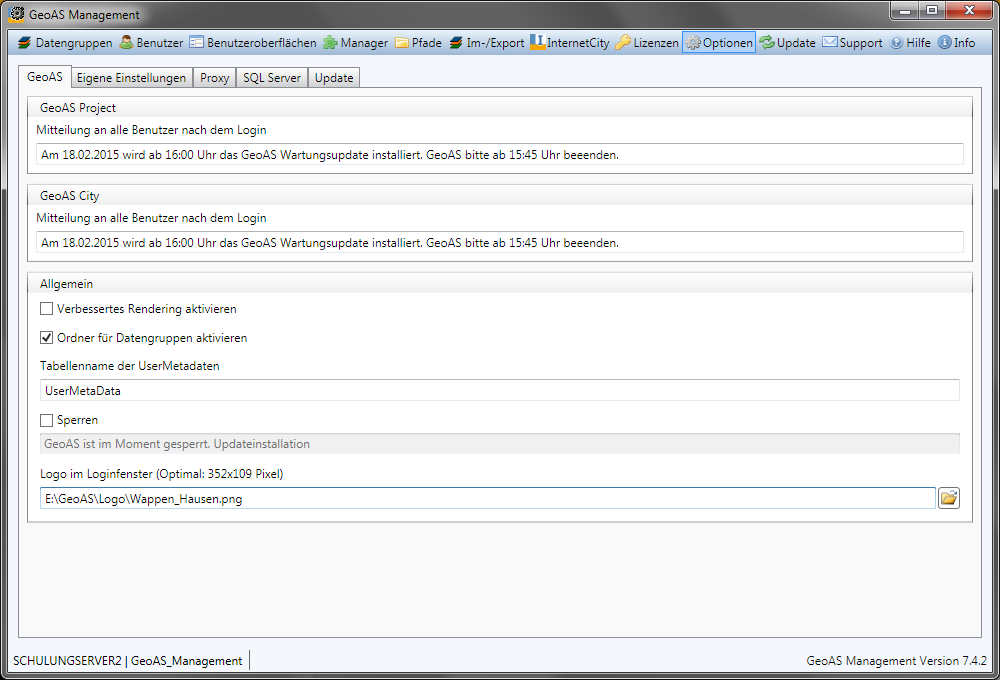Click the Manager puzzle icon

pos(330,43)
